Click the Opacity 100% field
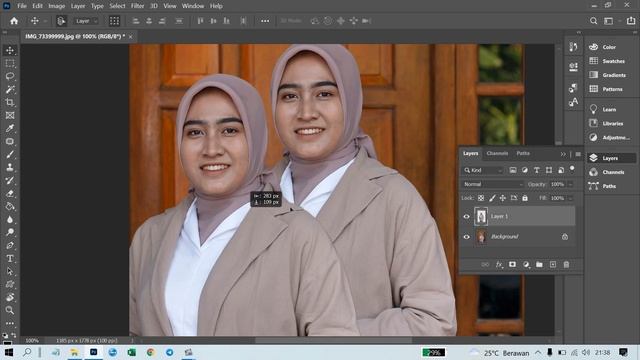Viewport: 640px width, 360px height. tap(557, 184)
